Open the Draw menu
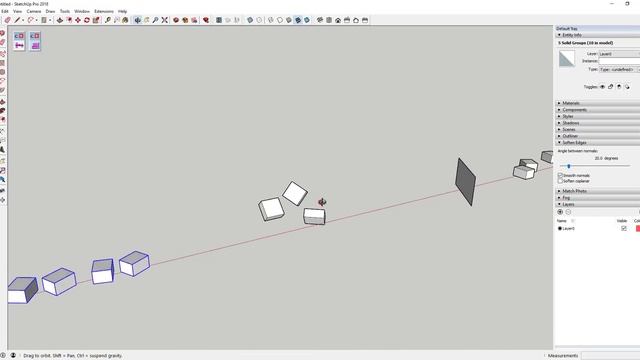 (50, 11)
